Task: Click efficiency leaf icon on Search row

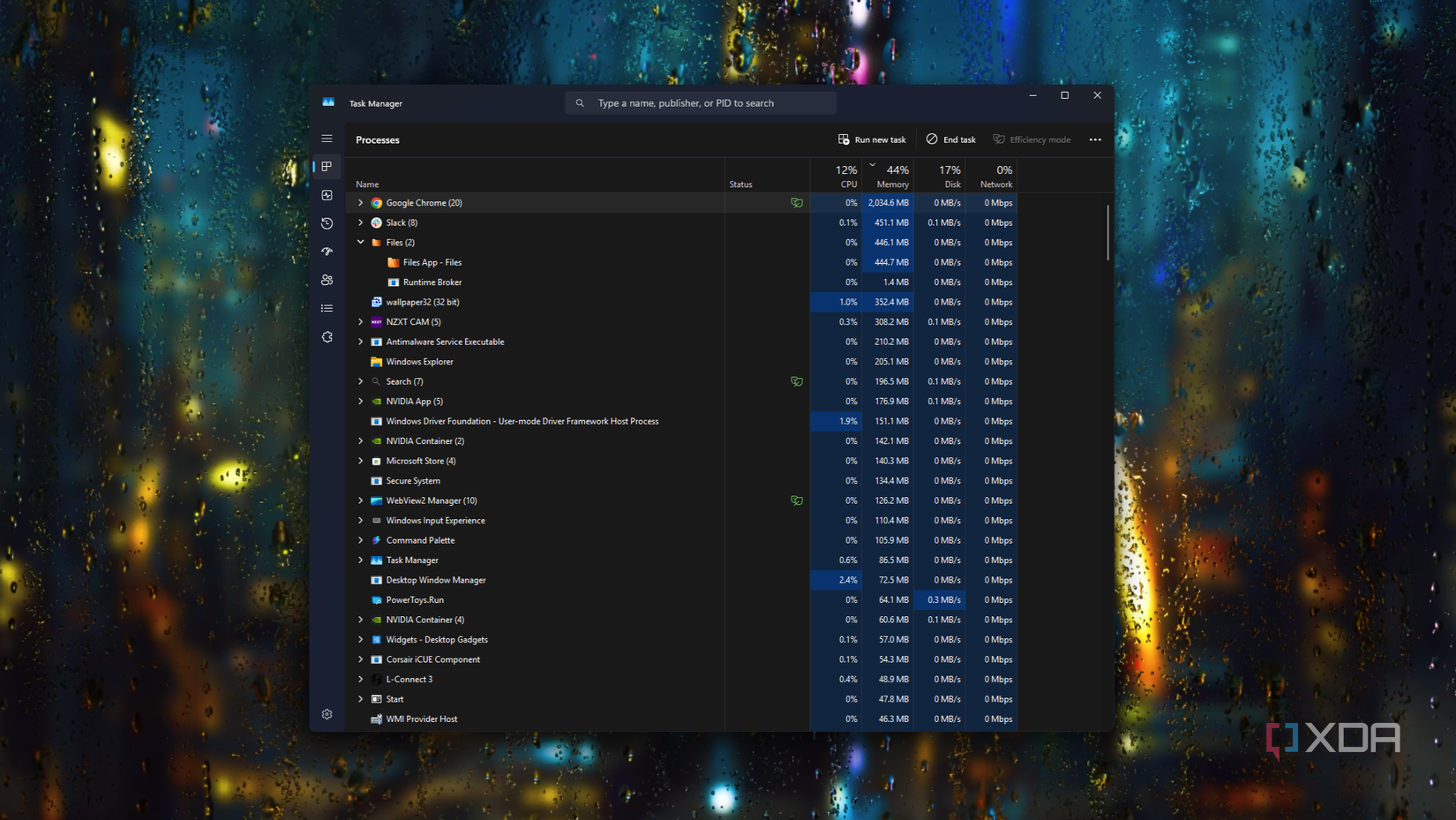Action: point(797,381)
